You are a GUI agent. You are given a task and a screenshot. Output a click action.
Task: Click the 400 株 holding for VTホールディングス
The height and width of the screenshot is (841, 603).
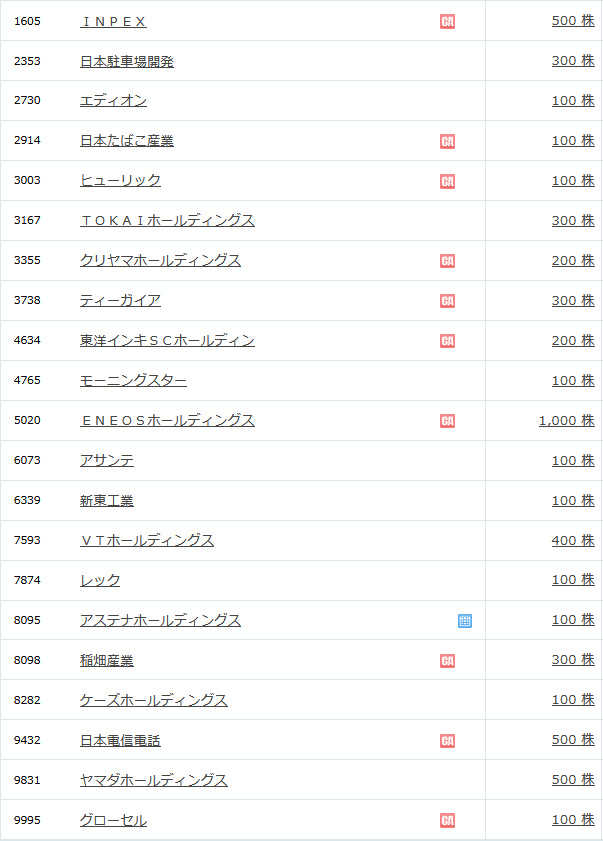[x=573, y=540]
